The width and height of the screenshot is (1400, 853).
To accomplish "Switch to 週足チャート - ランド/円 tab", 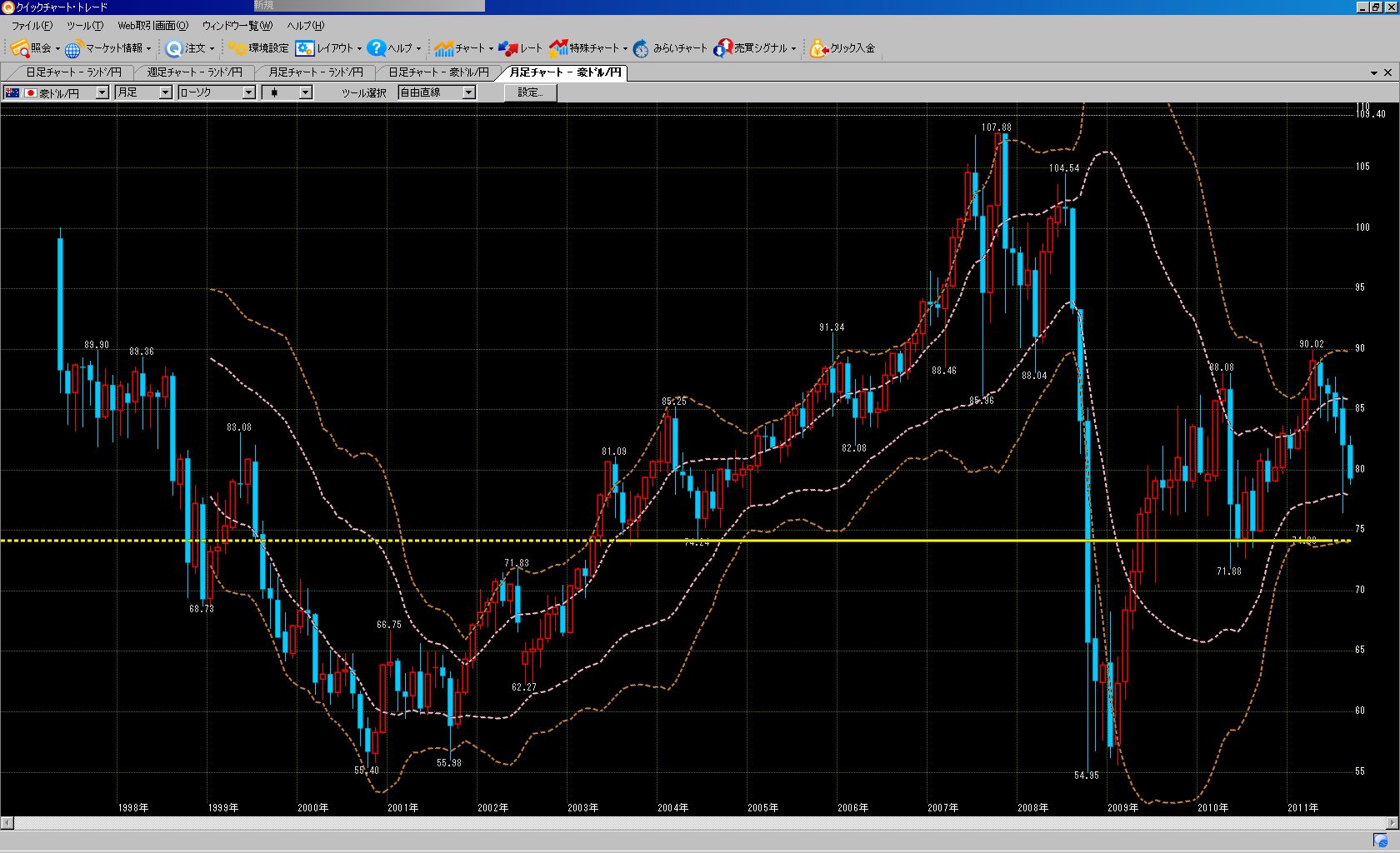I will [194, 72].
